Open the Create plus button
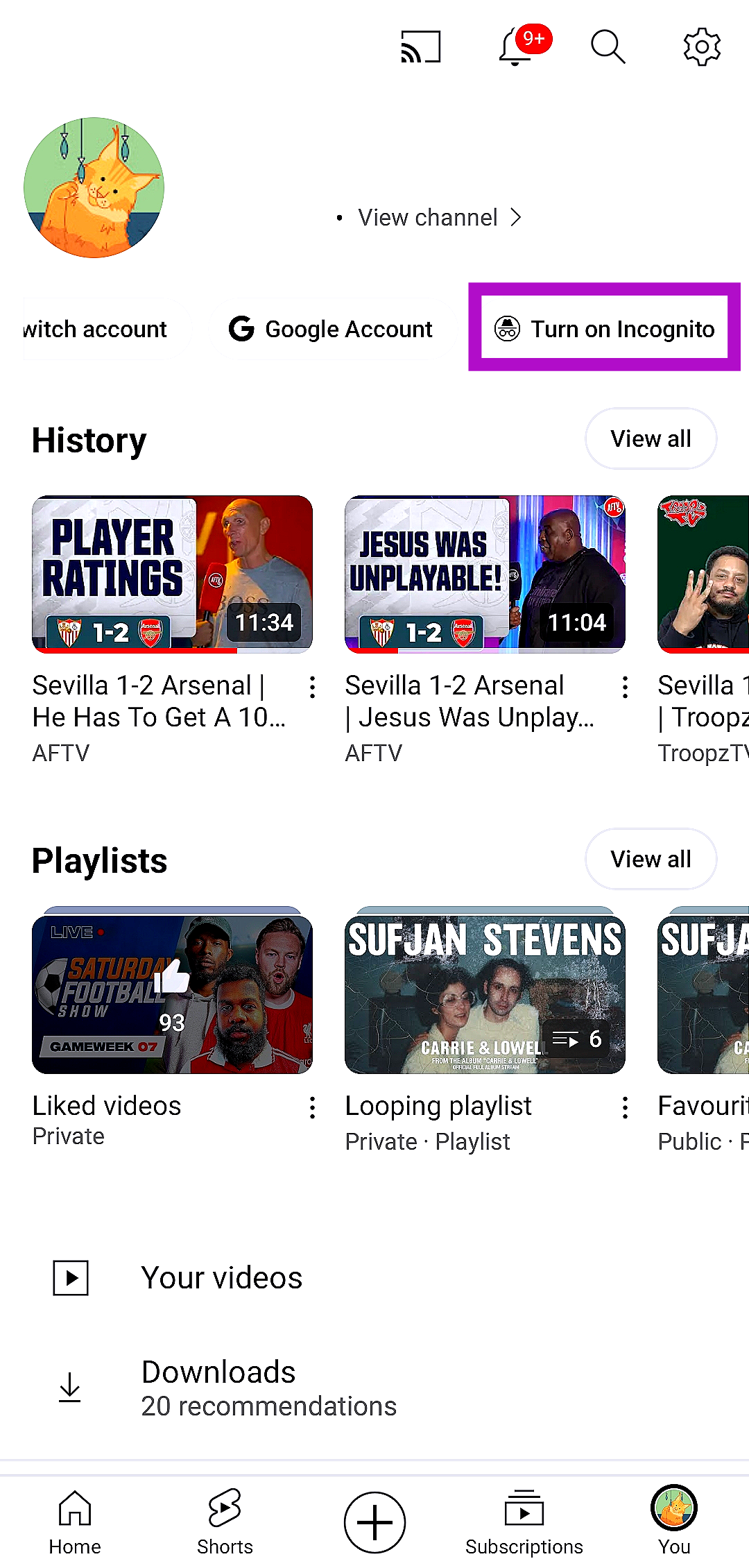Screen dimensions: 749x1568 pos(374,1522)
